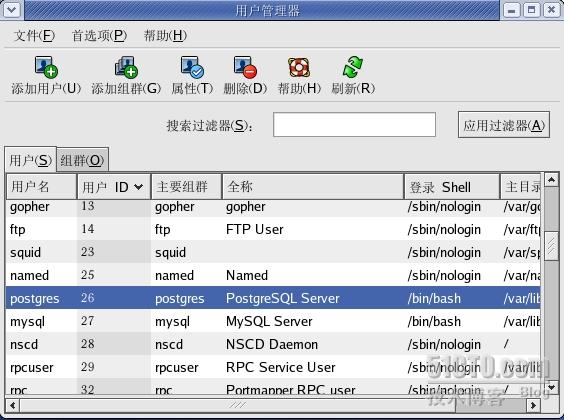Sort by the User Name (用户名) column header

(x=41, y=187)
